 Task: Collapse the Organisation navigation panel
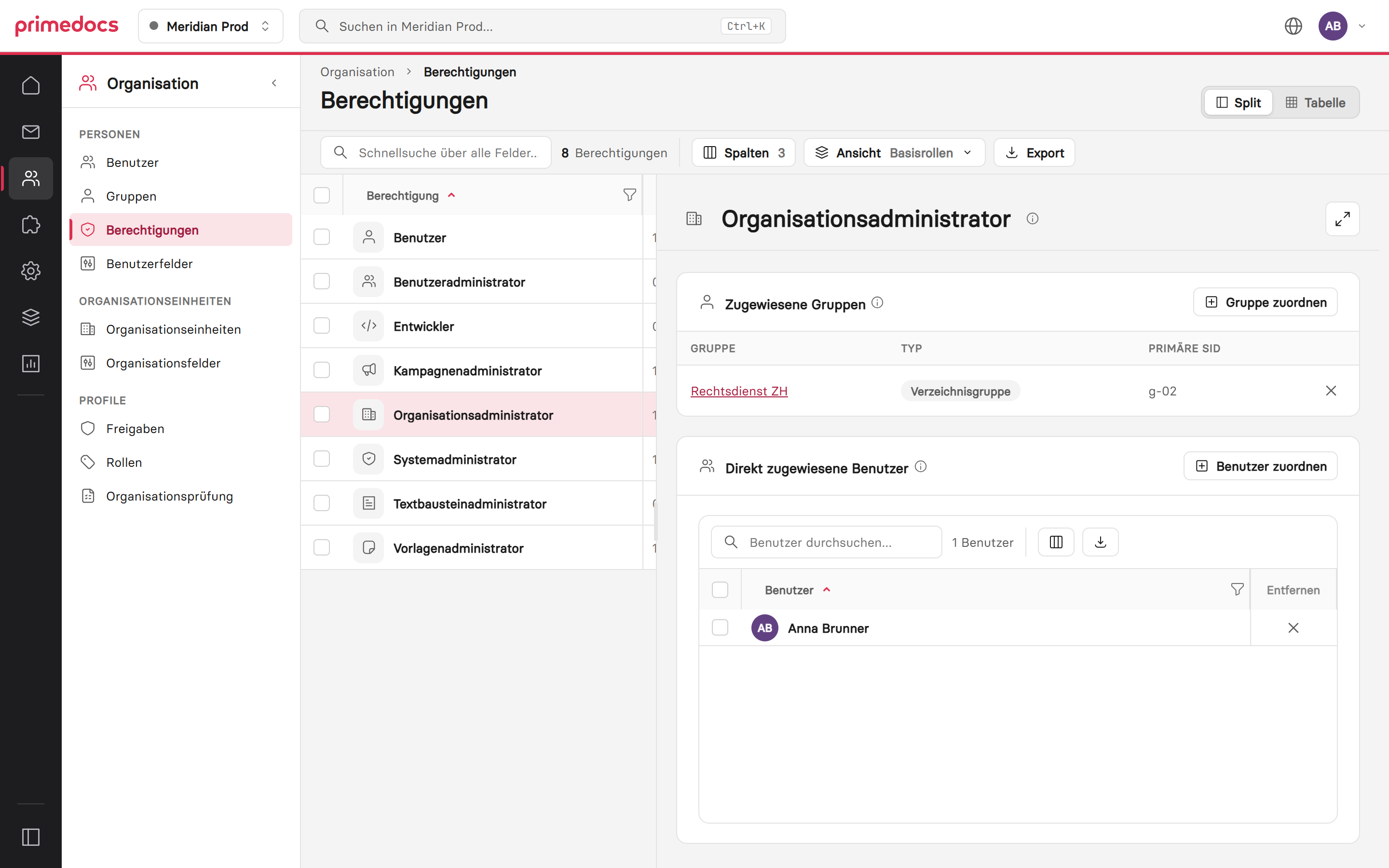(274, 83)
